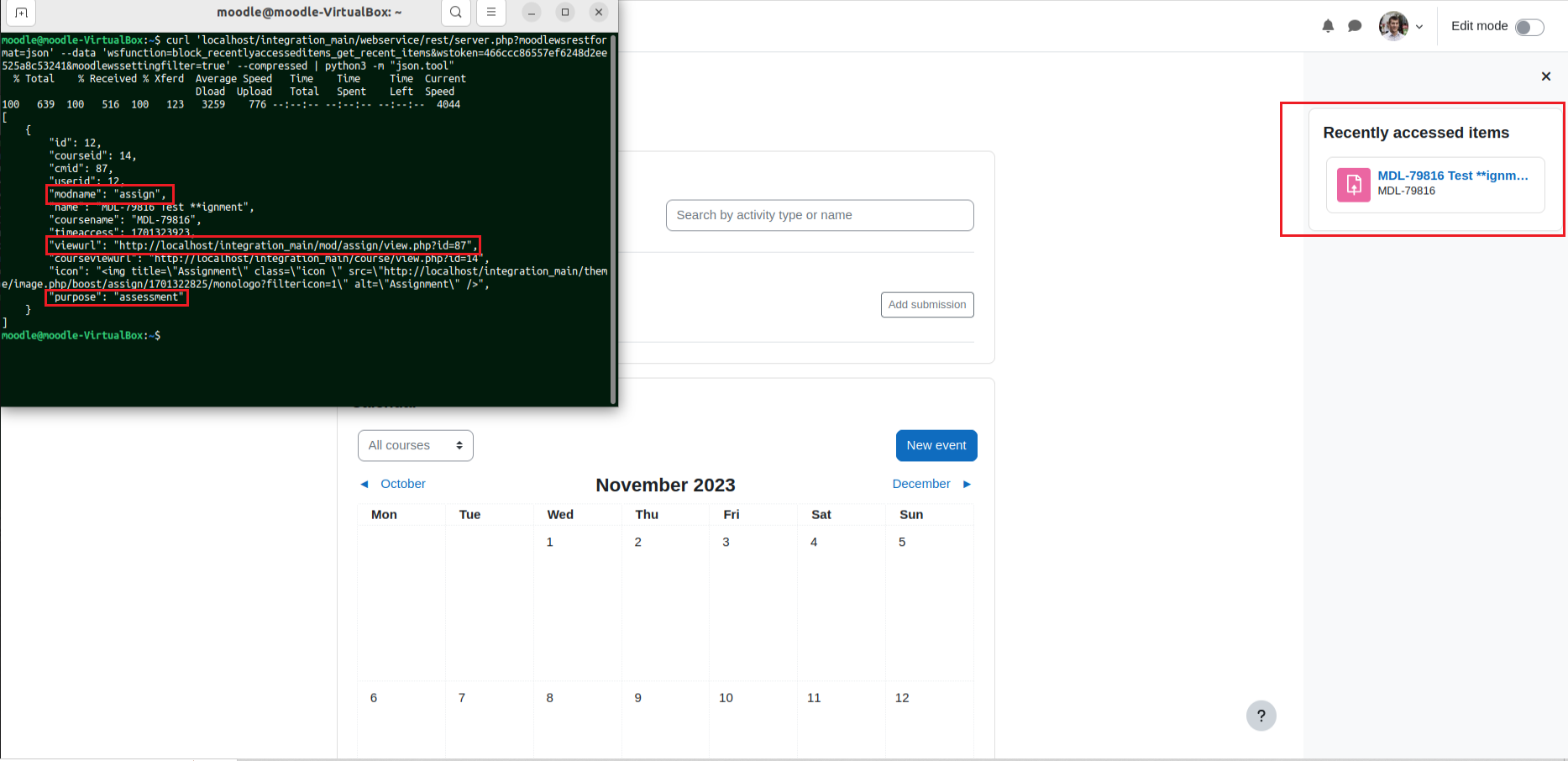The width and height of the screenshot is (1568, 761).
Task: Toggle the Edit mode switch
Action: pos(1529,27)
